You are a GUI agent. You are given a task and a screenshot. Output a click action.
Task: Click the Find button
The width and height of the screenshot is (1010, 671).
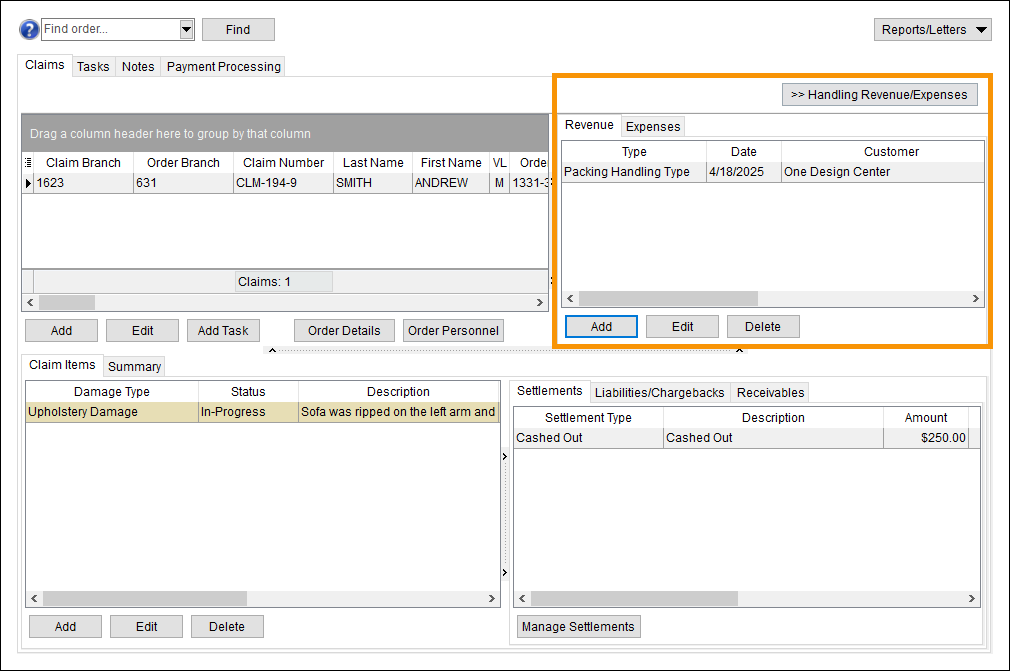(x=238, y=30)
